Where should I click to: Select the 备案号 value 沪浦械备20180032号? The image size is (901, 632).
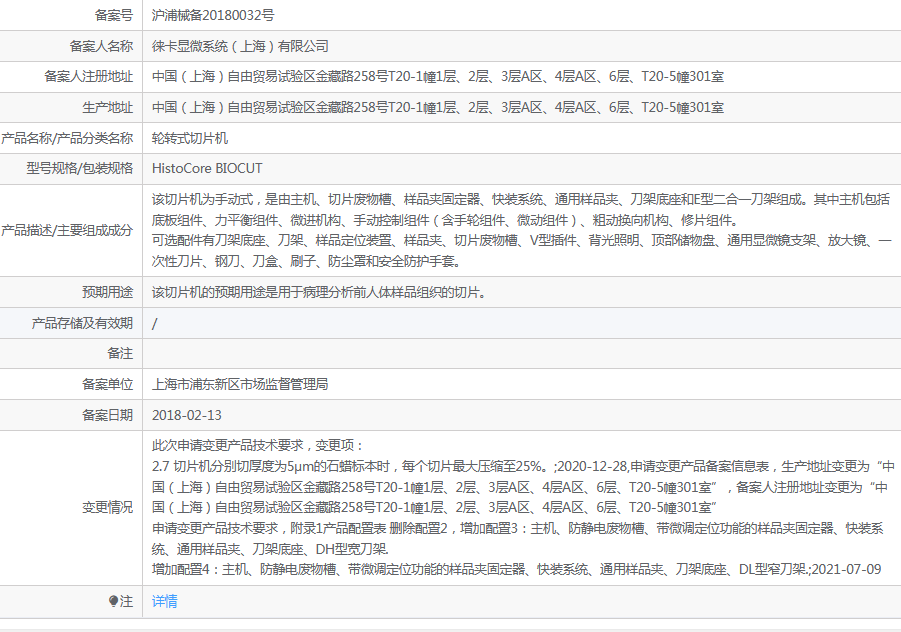tap(213, 16)
